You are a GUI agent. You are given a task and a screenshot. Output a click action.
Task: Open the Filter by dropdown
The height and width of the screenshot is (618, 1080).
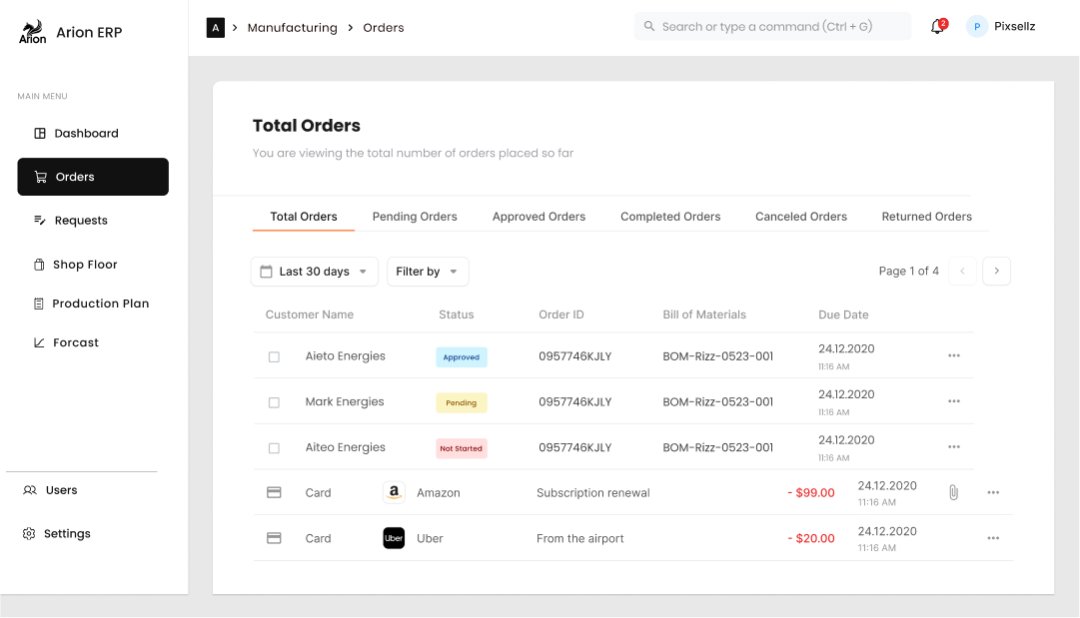coord(428,271)
